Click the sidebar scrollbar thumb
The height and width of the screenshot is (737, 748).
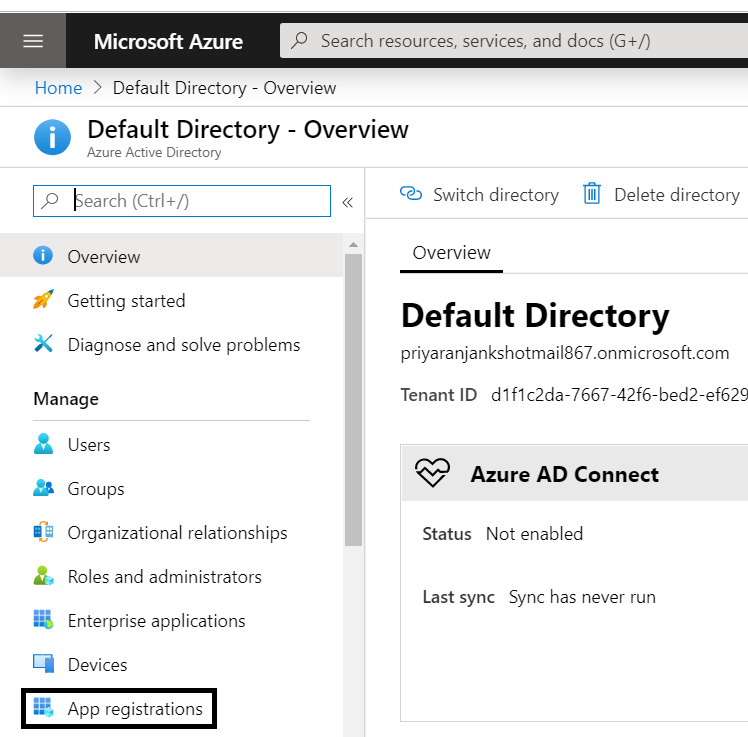tap(353, 400)
